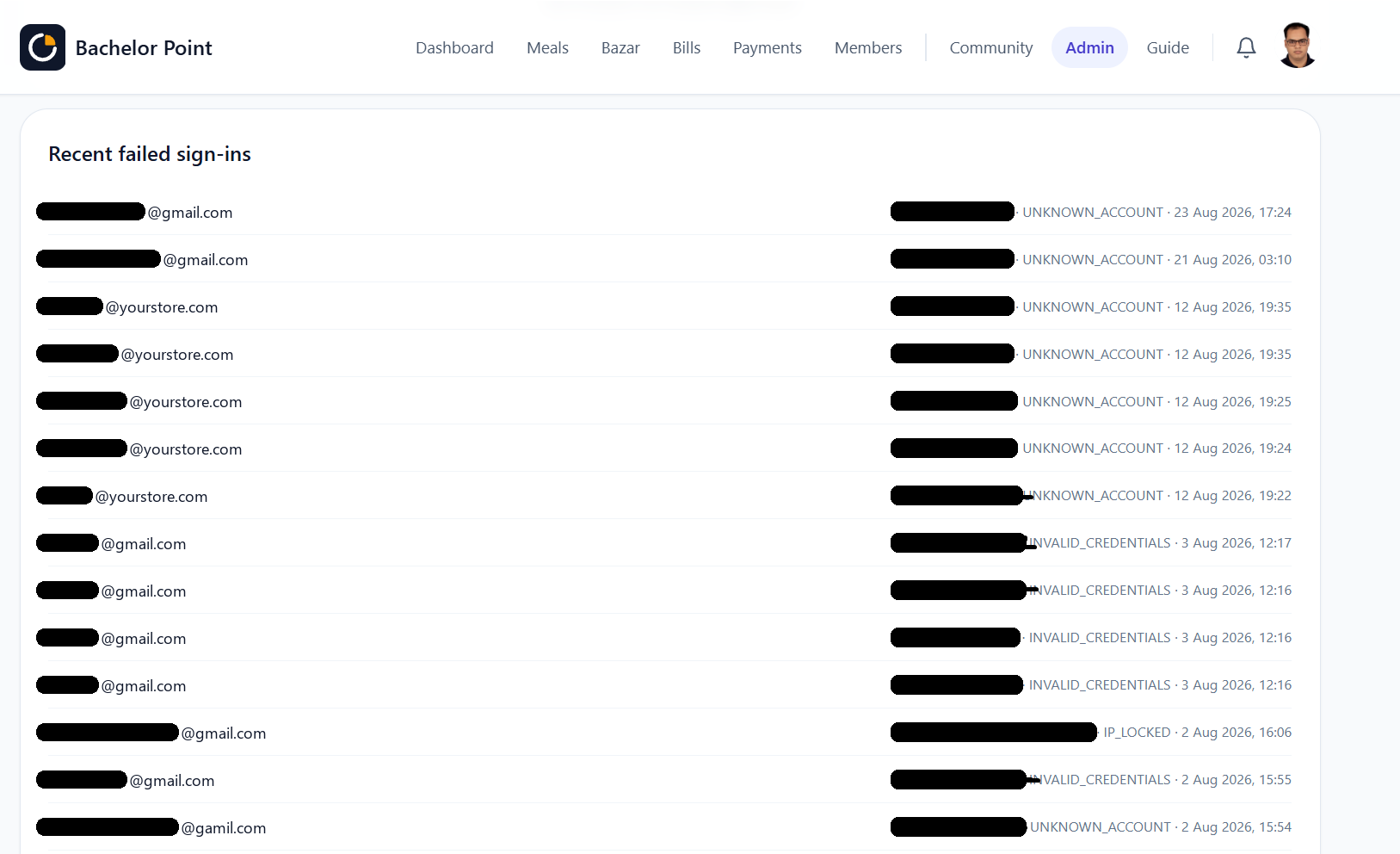Visit the Community section
Viewport: 1400px width, 854px height.
tap(991, 47)
